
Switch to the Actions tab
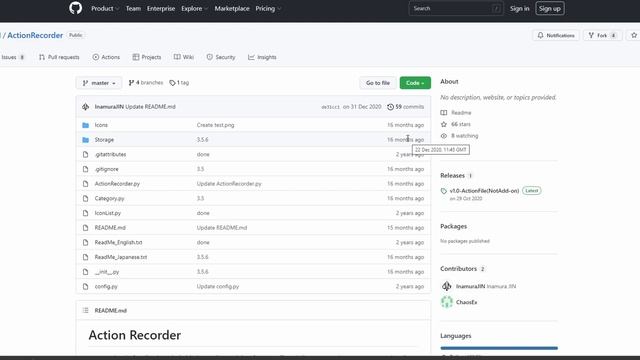click(106, 57)
